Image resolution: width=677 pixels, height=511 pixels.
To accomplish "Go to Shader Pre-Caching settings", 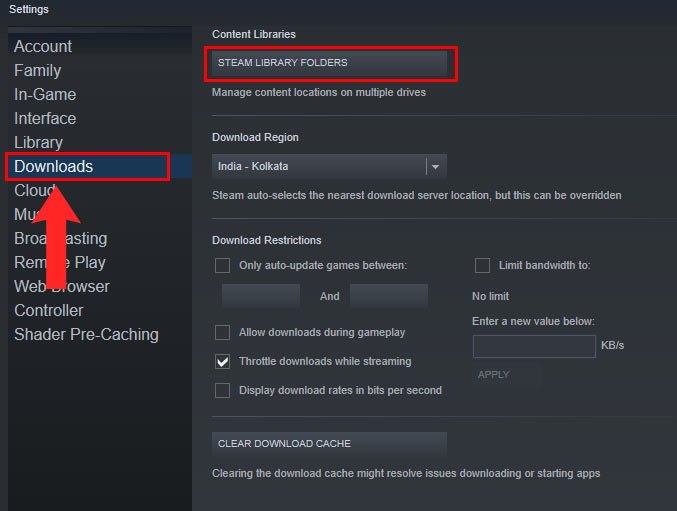I will [x=86, y=334].
